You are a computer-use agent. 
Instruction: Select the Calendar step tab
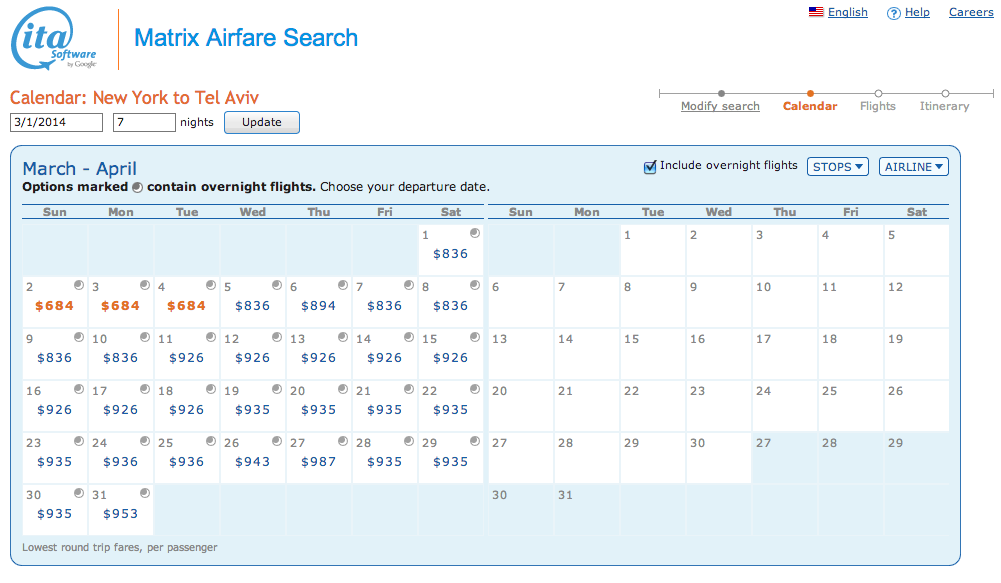810,106
